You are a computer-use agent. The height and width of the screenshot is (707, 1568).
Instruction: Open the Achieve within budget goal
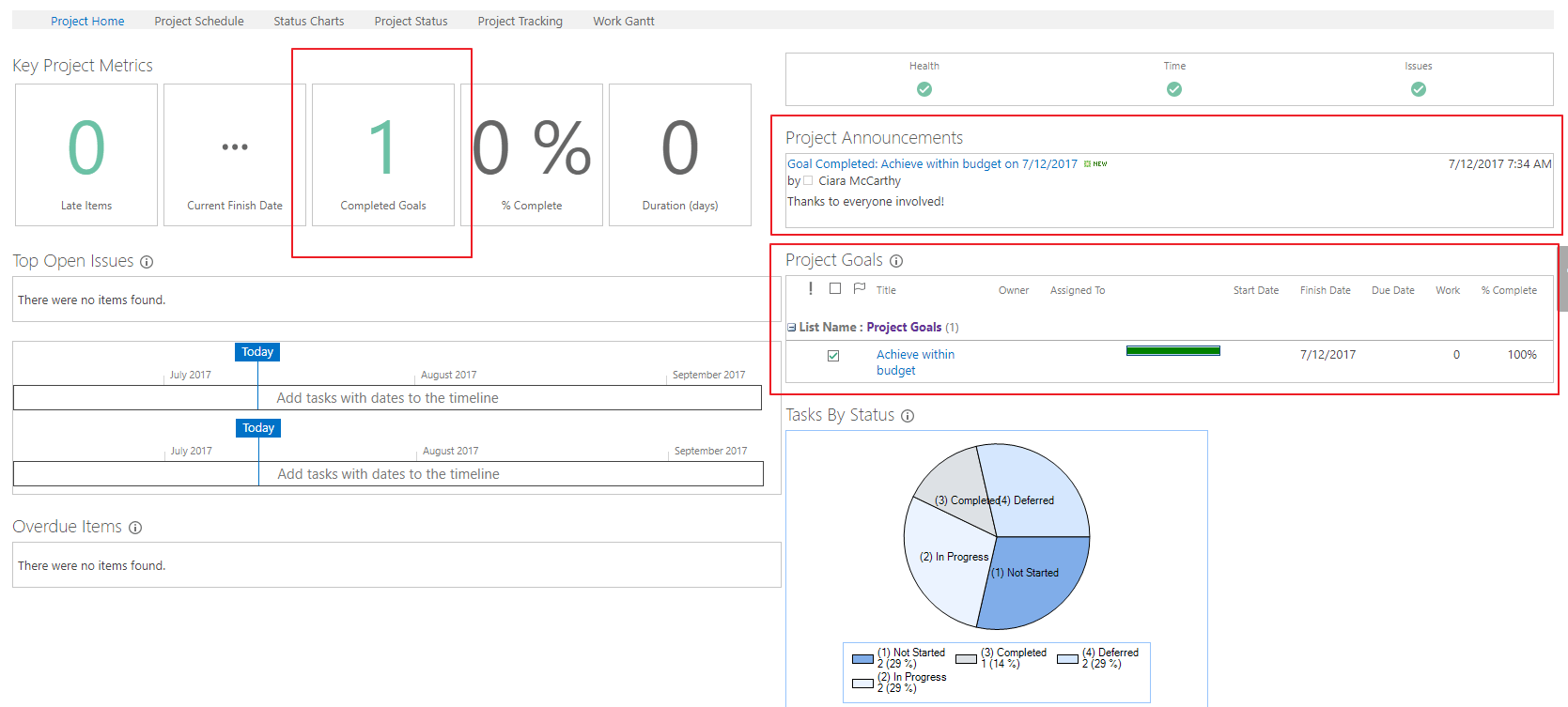[x=915, y=362]
